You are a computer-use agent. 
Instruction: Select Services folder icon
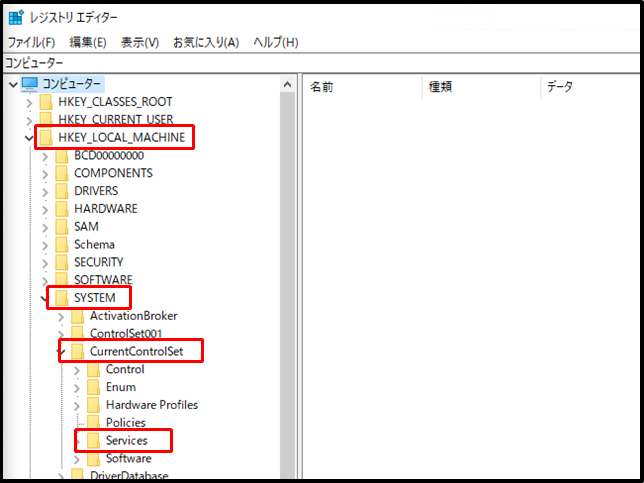[x=94, y=441]
